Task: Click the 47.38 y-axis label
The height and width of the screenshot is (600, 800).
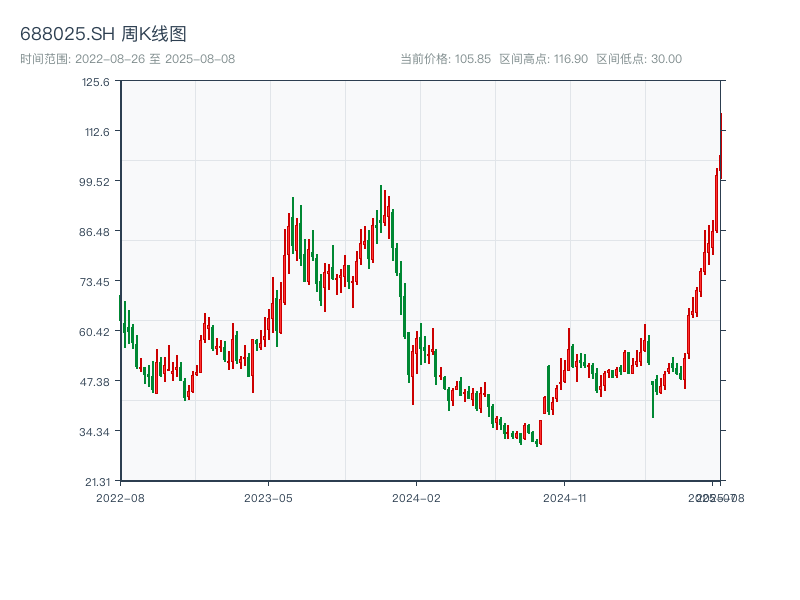Action: (x=94, y=382)
